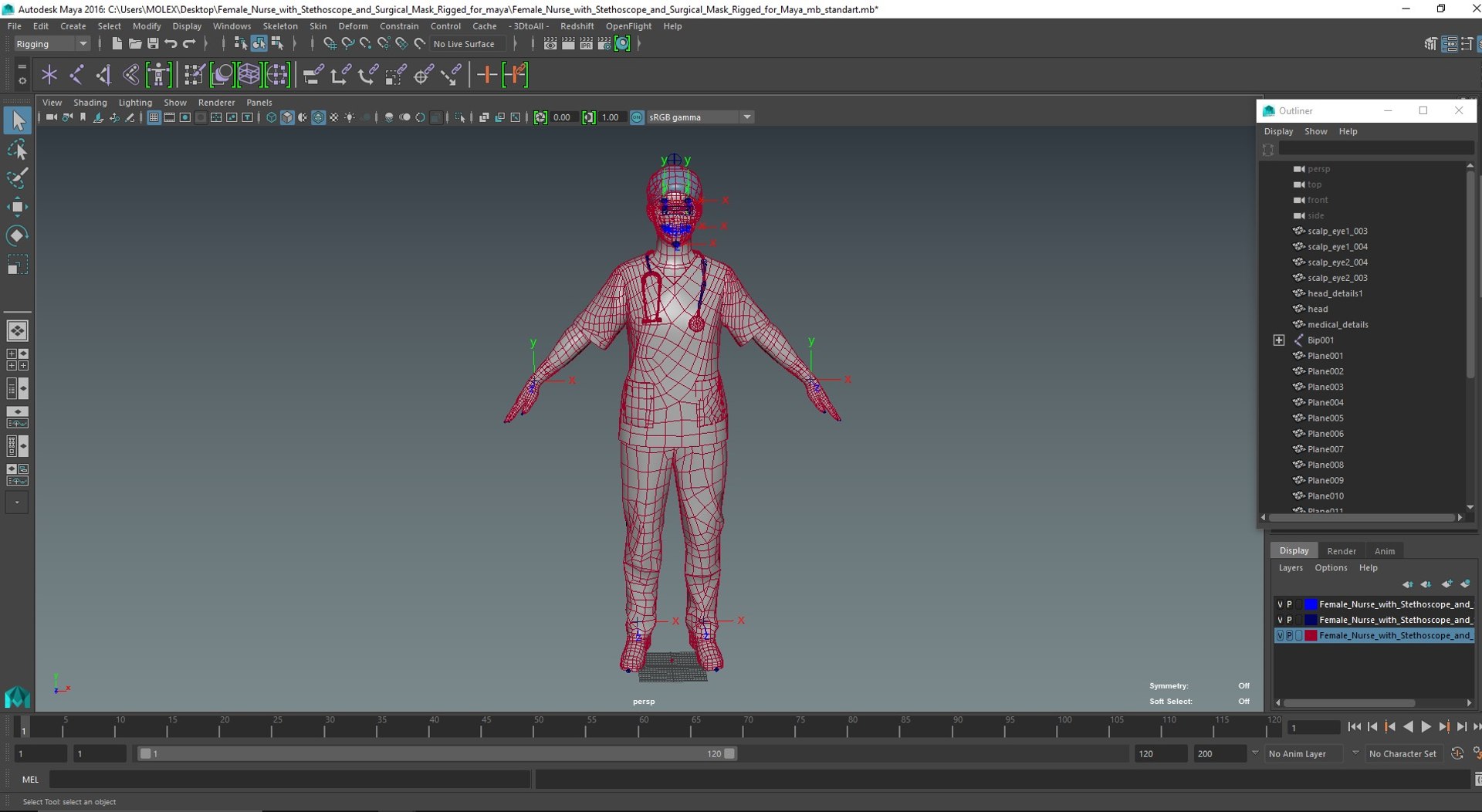The image size is (1482, 812).
Task: Click the orange plus Set Key shelf icon
Action: click(486, 75)
